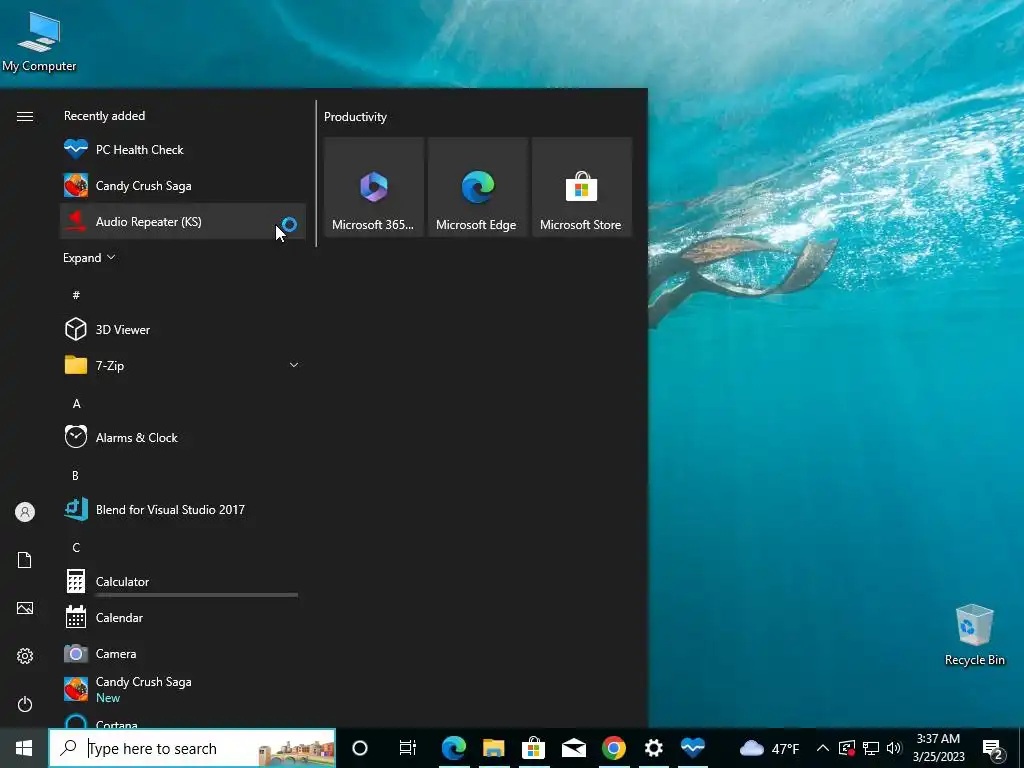Screen dimensions: 1024x768
Task: Open the clock showing 3:37 AM
Action: (x=938, y=748)
